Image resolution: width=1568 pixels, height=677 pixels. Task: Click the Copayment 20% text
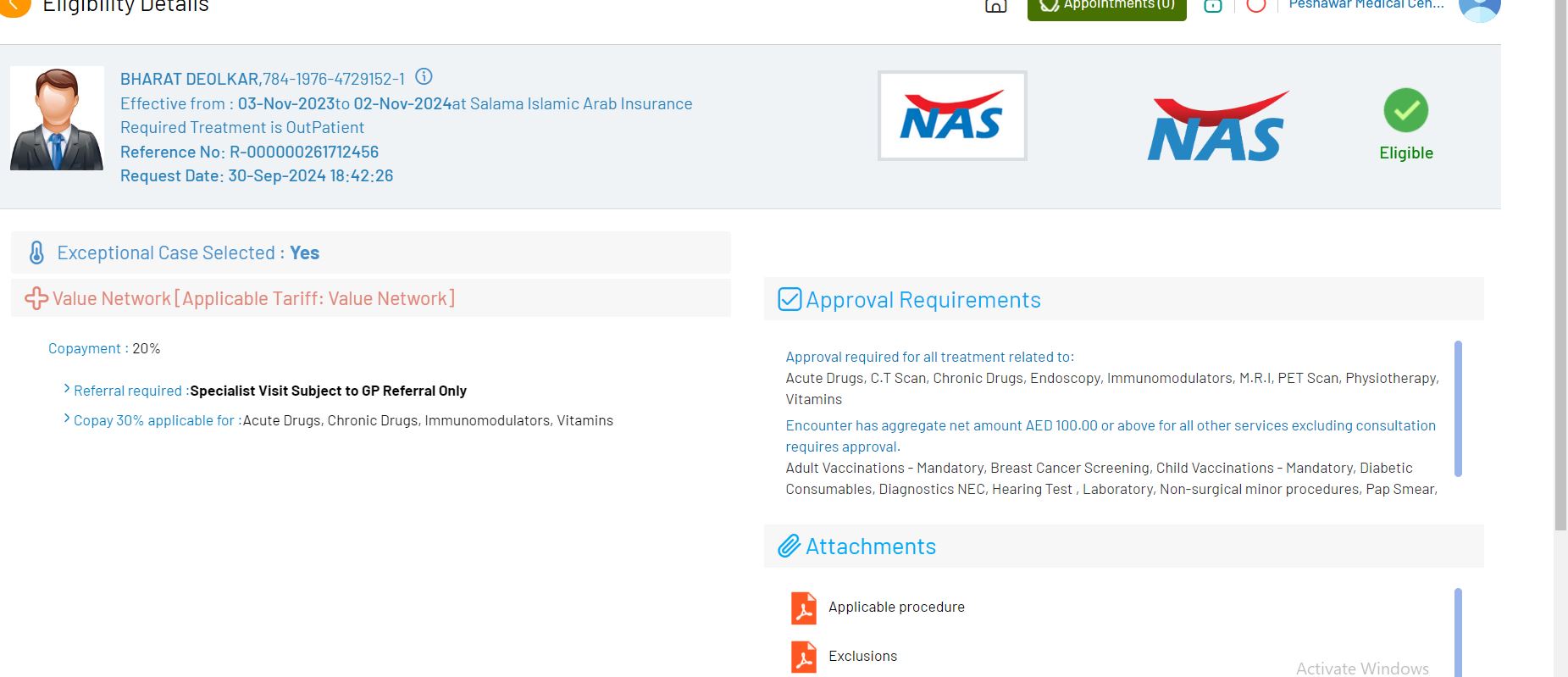click(104, 348)
